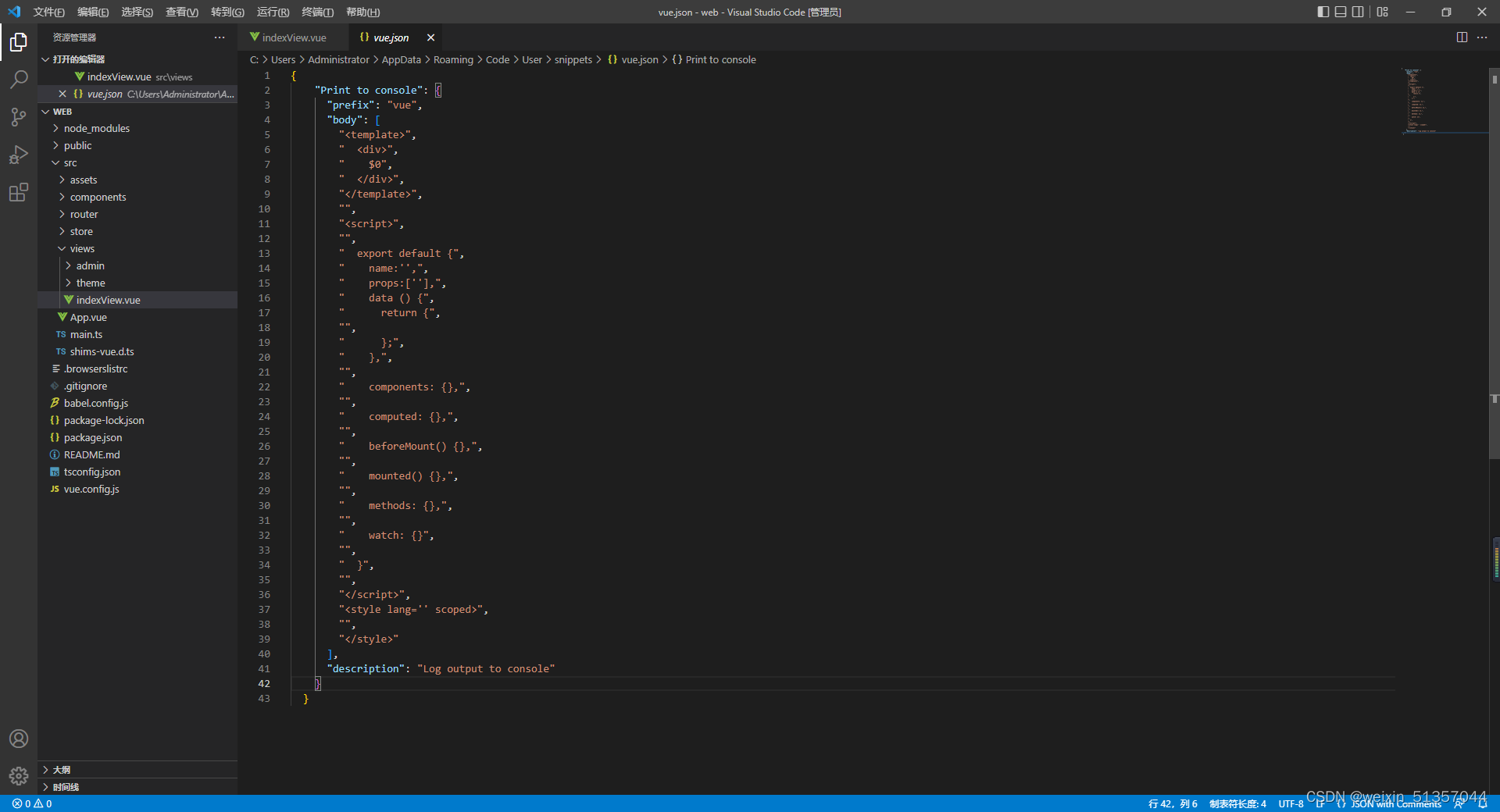Open shims-vue.d.ts file
This screenshot has width=1500, height=812.
pyautogui.click(x=137, y=351)
